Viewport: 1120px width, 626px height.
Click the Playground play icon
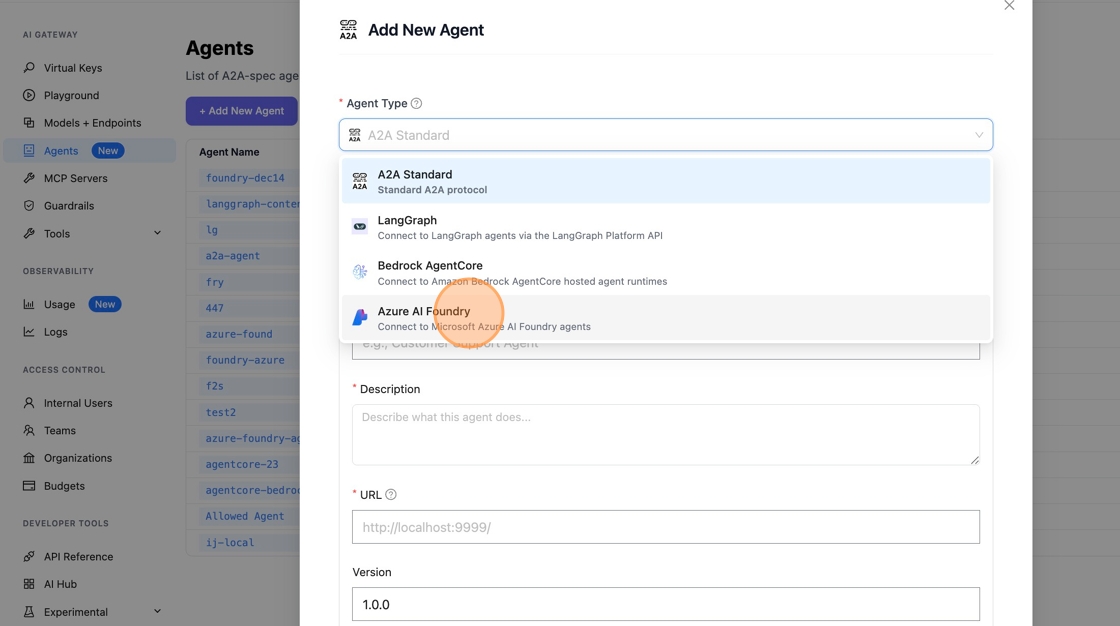(x=29, y=95)
